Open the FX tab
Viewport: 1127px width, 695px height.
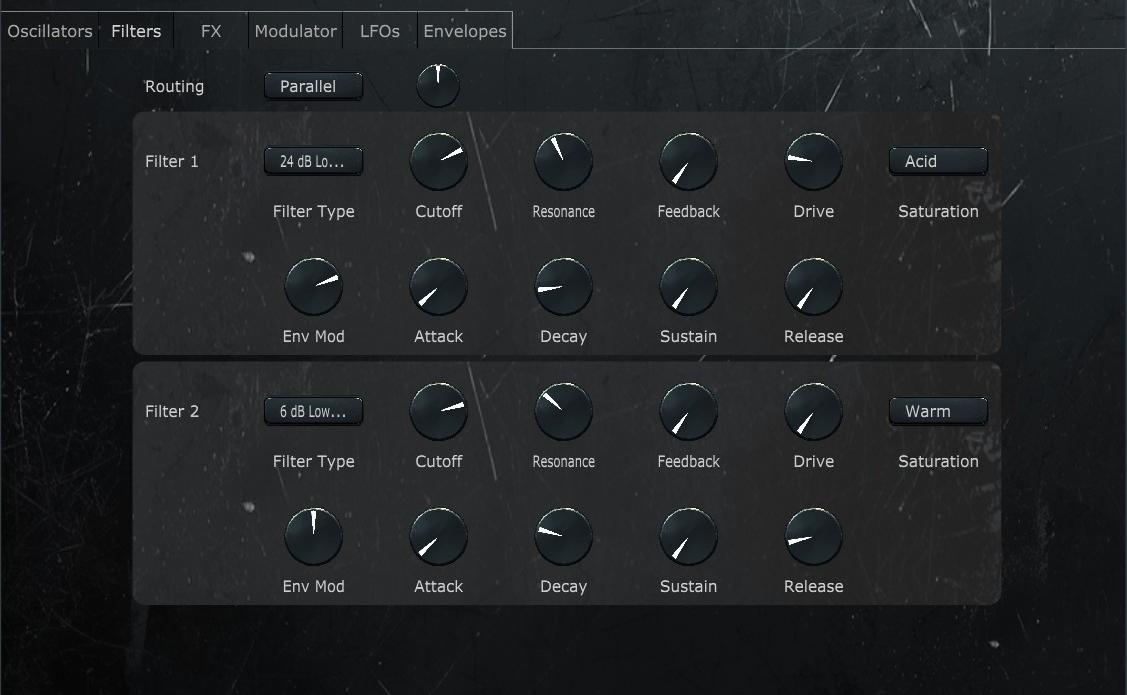[210, 31]
